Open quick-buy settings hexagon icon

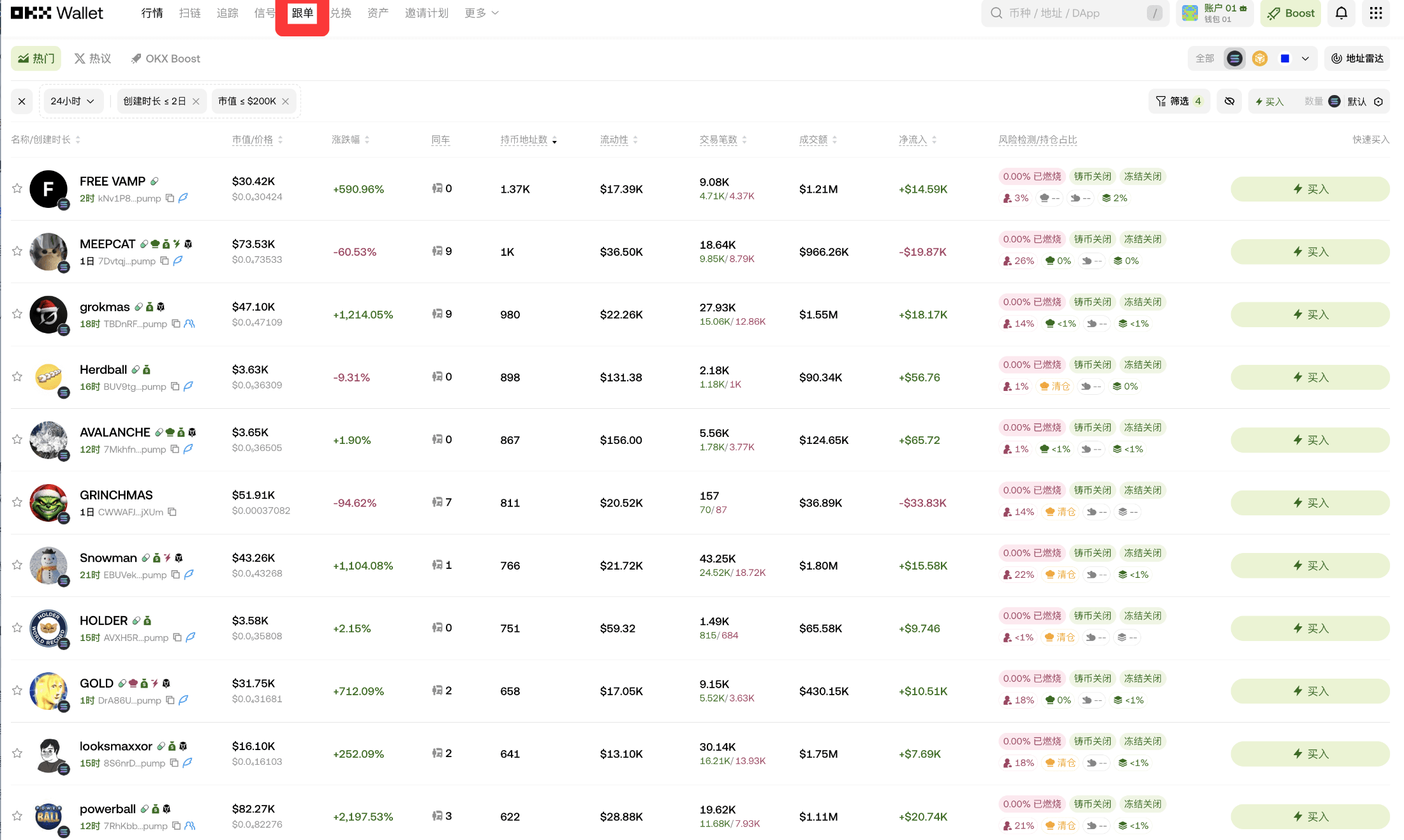pyautogui.click(x=1378, y=101)
